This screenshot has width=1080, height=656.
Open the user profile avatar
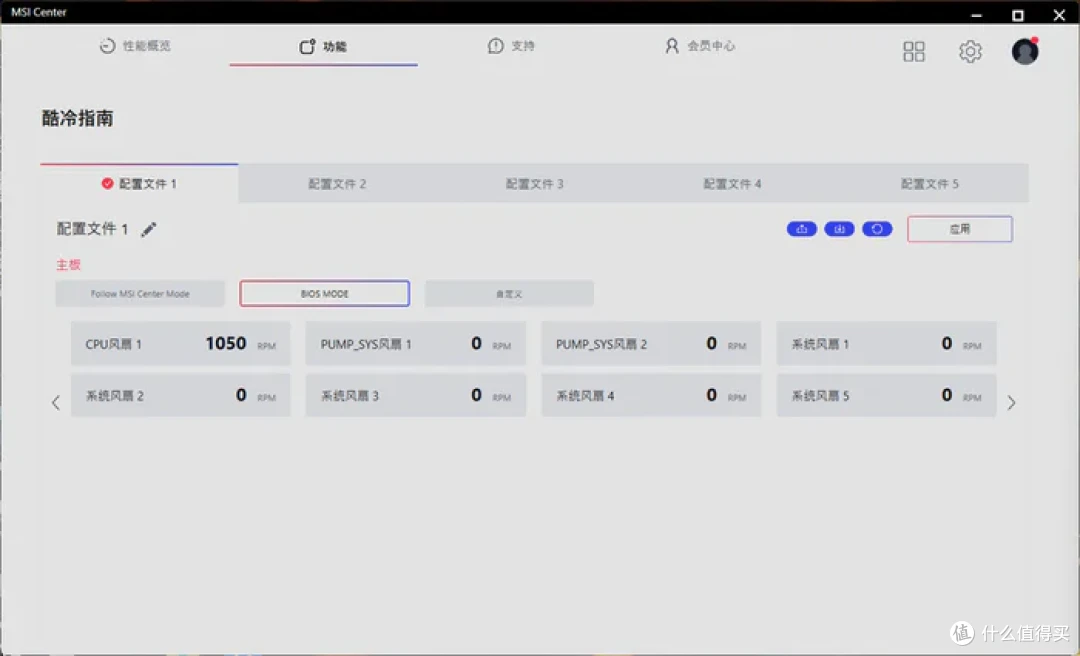tap(1025, 51)
